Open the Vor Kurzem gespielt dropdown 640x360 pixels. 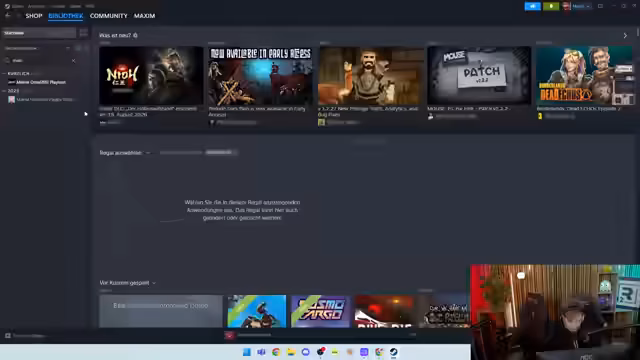click(x=127, y=282)
